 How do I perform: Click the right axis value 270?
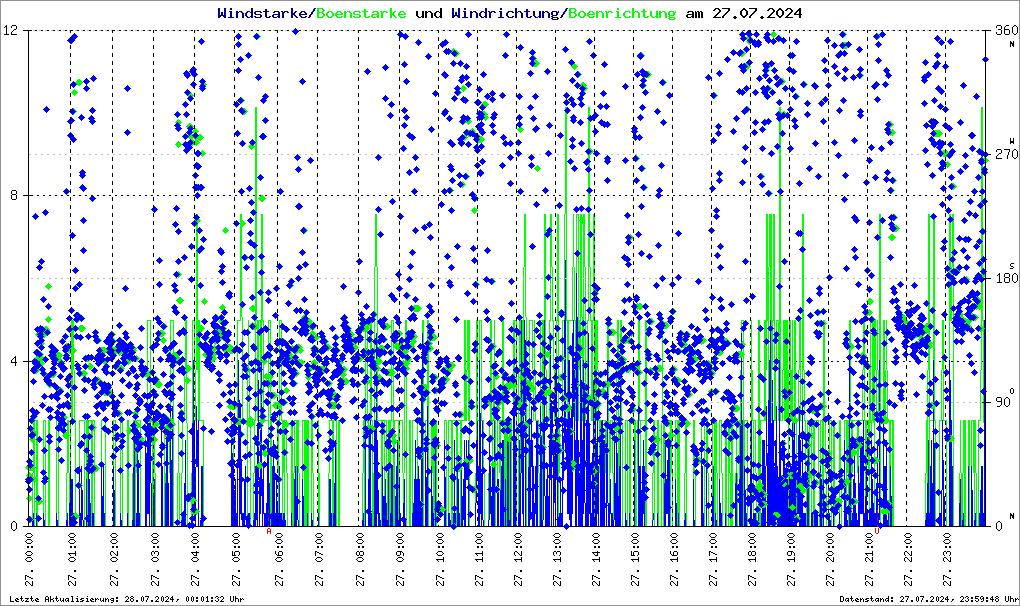[x=1006, y=154]
